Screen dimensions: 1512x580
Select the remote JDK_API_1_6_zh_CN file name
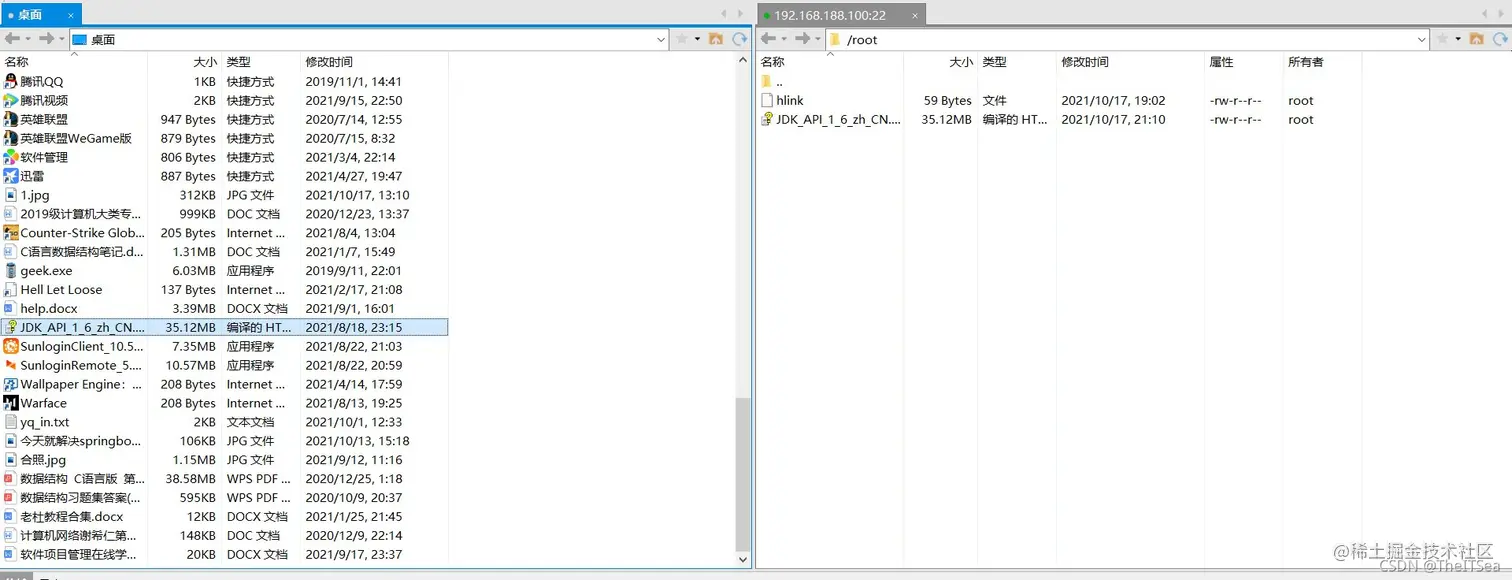pos(838,120)
